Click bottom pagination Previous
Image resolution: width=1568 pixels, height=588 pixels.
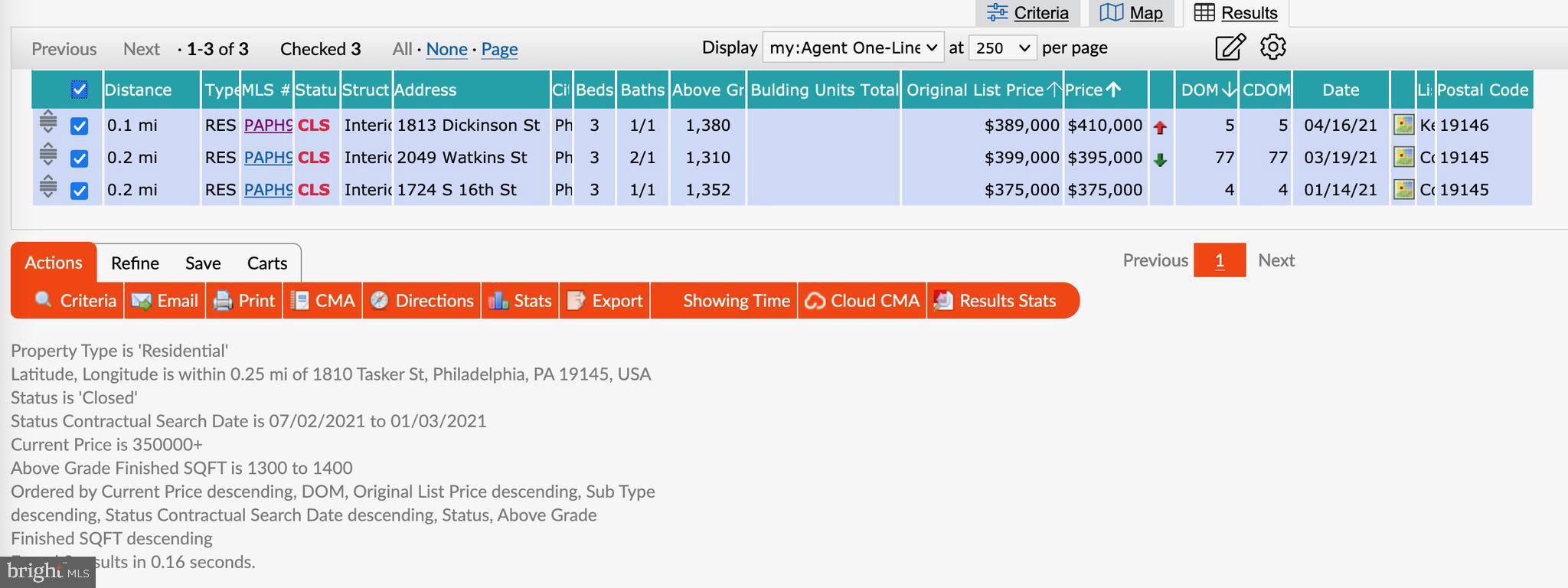pos(1155,260)
